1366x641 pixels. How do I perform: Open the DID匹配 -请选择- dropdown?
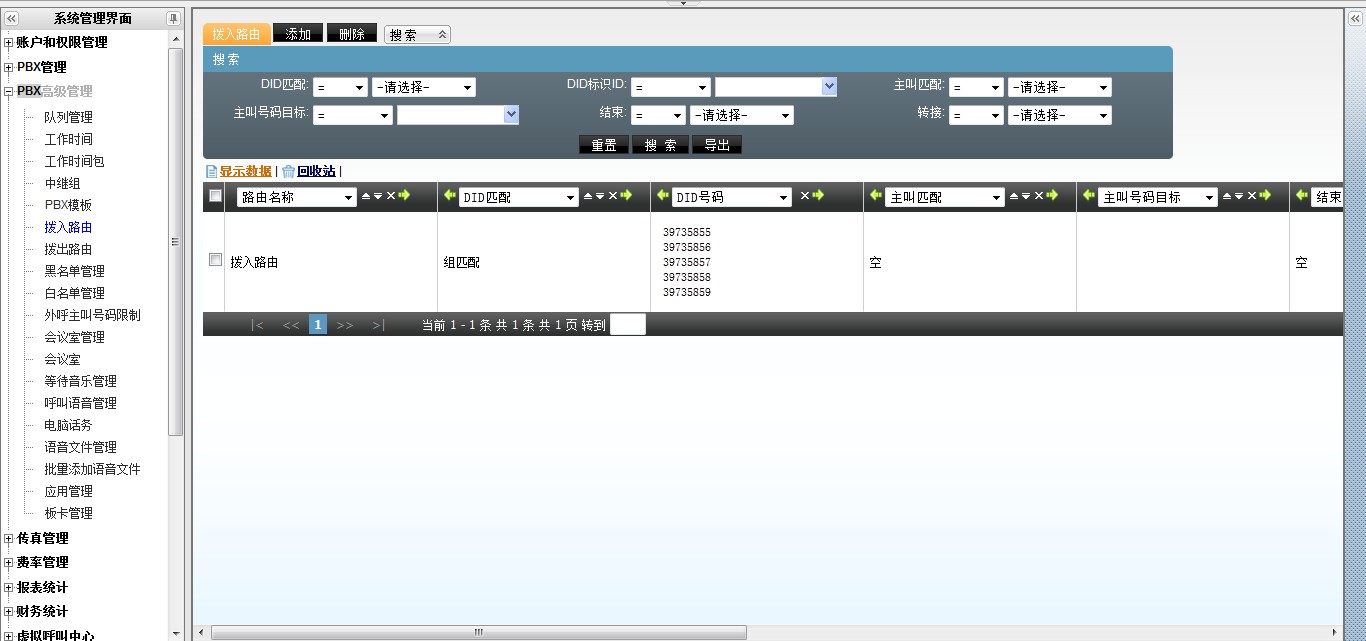(x=423, y=88)
